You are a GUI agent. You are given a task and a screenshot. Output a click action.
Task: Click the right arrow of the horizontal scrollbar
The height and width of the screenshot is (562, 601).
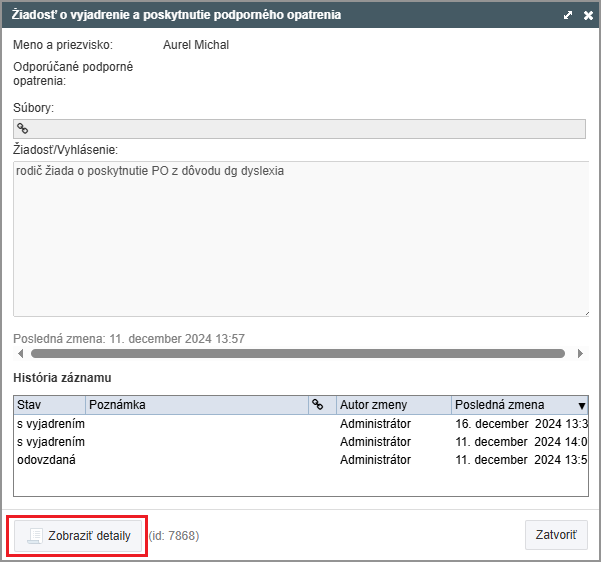click(x=578, y=353)
